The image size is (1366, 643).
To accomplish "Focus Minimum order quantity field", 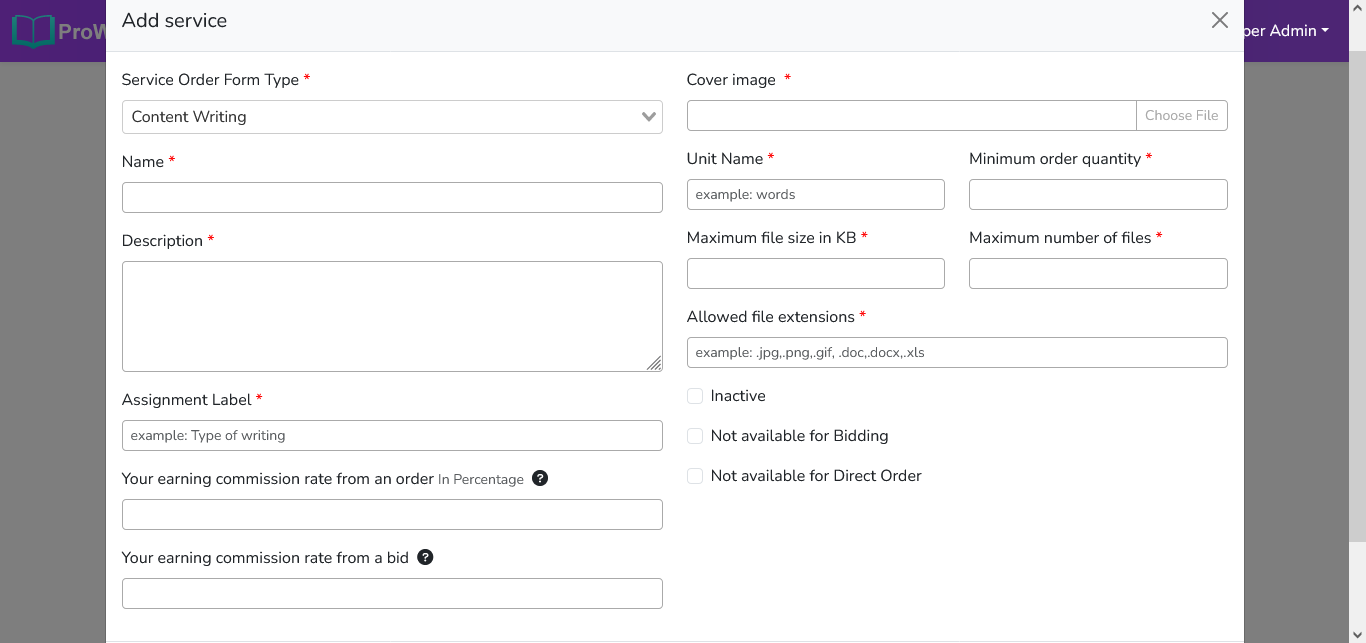I will coord(1098,194).
